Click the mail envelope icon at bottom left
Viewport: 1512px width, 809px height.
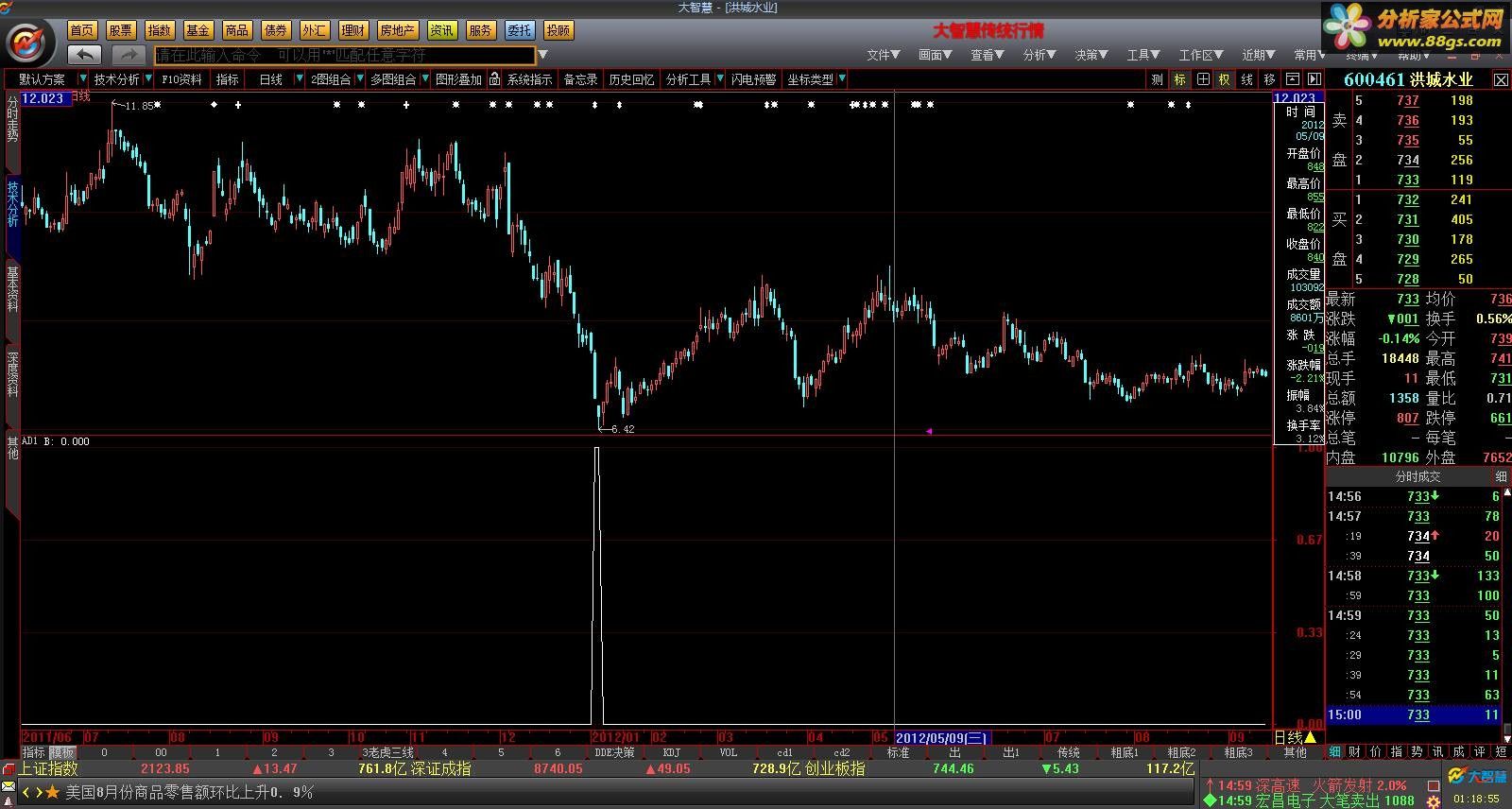coord(9,787)
